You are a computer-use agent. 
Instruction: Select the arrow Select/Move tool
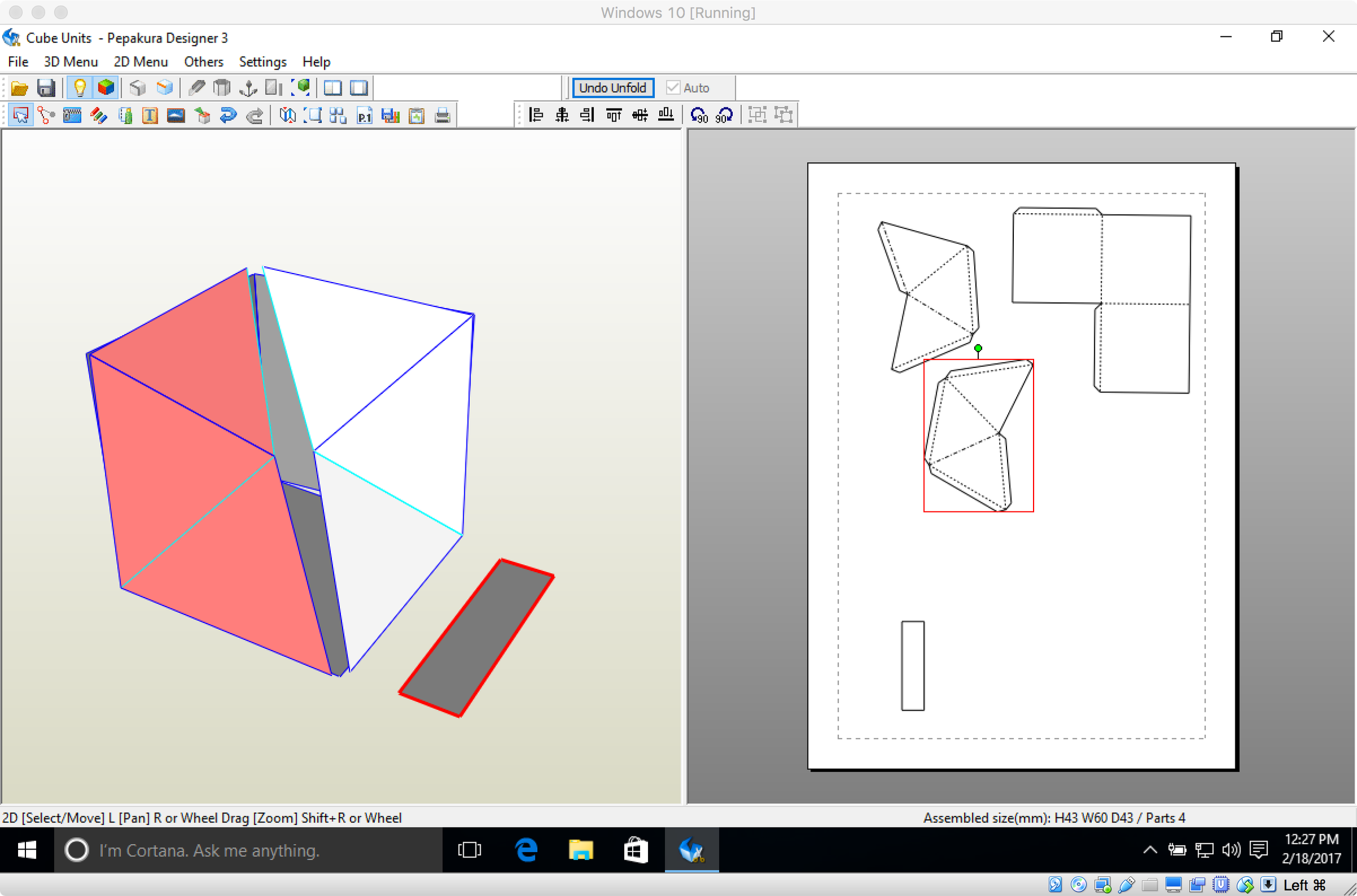click(x=20, y=114)
